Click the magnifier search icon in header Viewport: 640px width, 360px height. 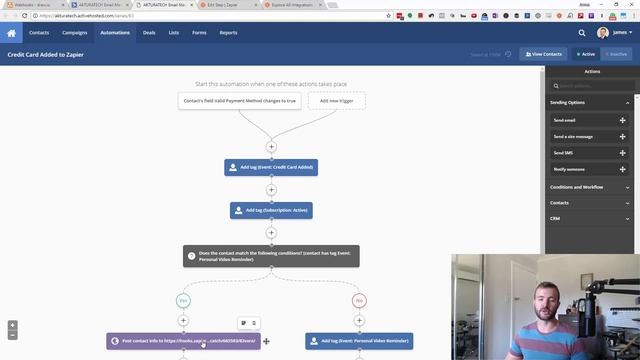(x=582, y=33)
